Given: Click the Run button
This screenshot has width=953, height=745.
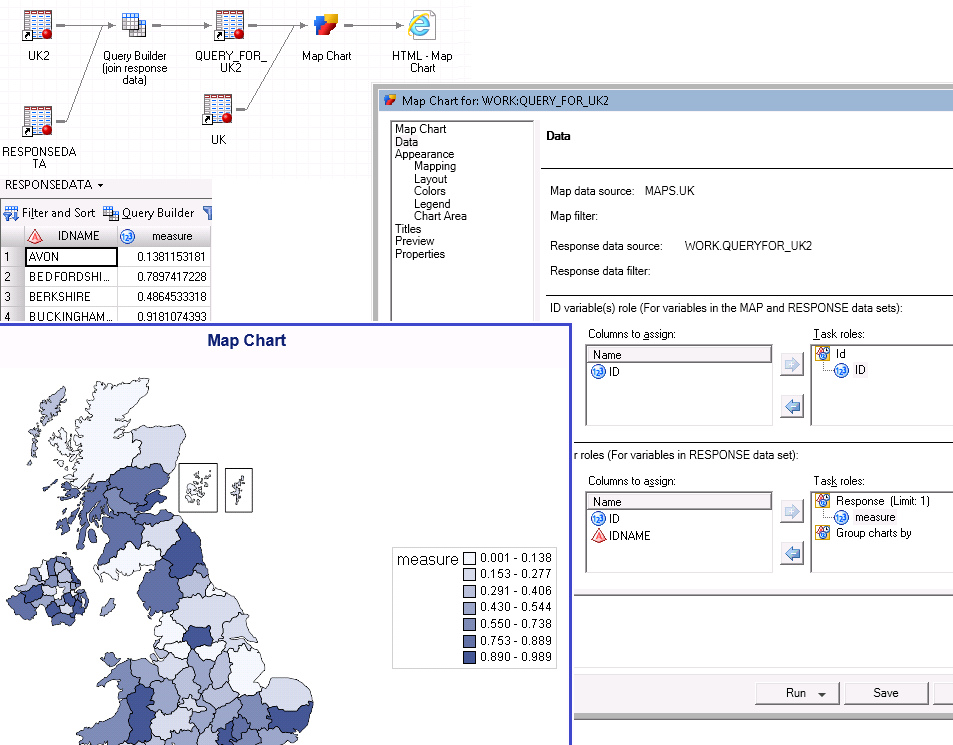Looking at the screenshot, I should 793,693.
